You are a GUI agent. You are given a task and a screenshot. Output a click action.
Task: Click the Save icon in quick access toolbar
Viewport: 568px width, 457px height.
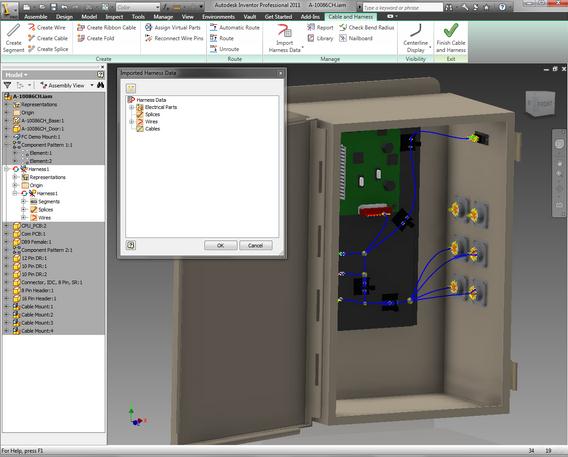click(x=53, y=7)
